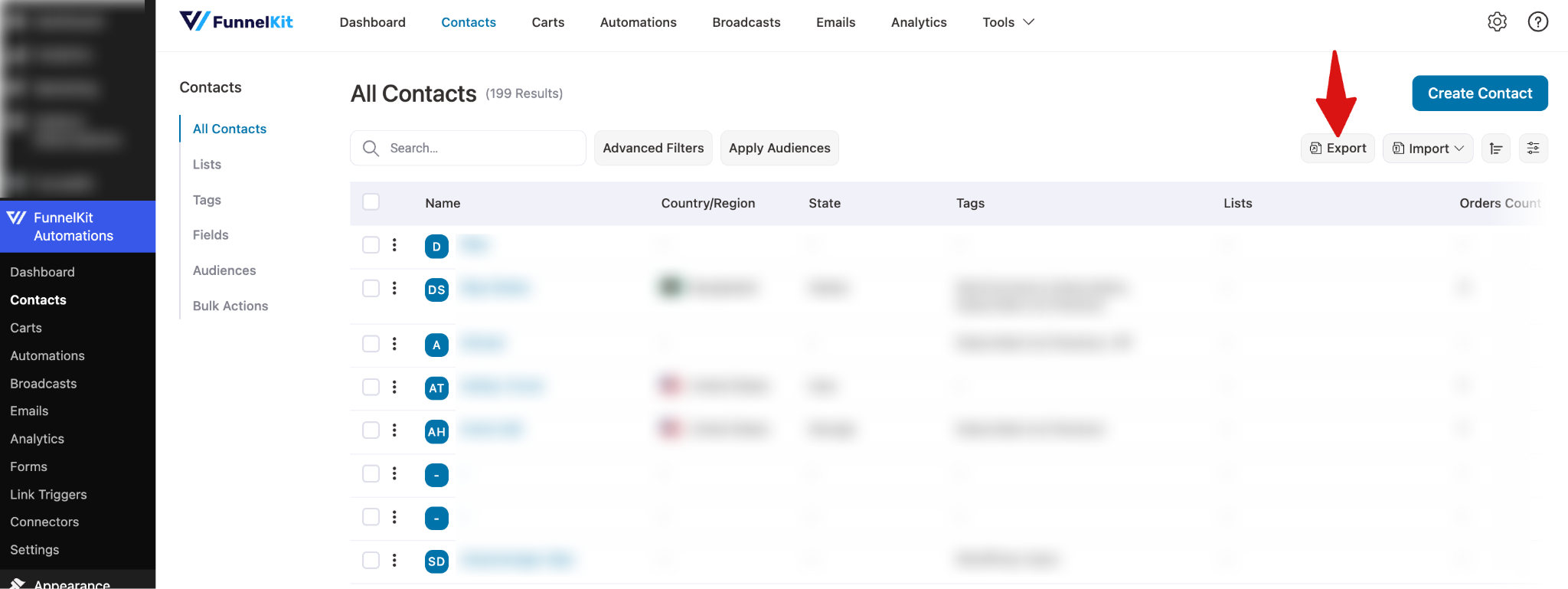Open Carts in top navigation
This screenshot has width=1568, height=589.
point(548,22)
